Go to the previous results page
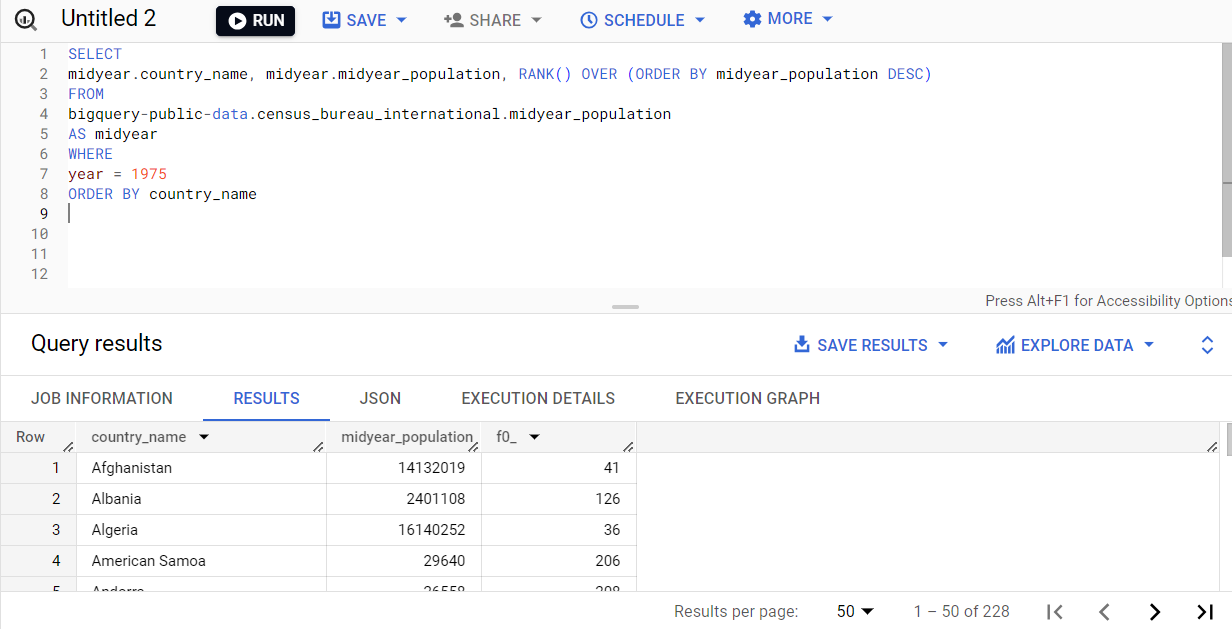This screenshot has width=1232, height=629. tap(1104, 611)
